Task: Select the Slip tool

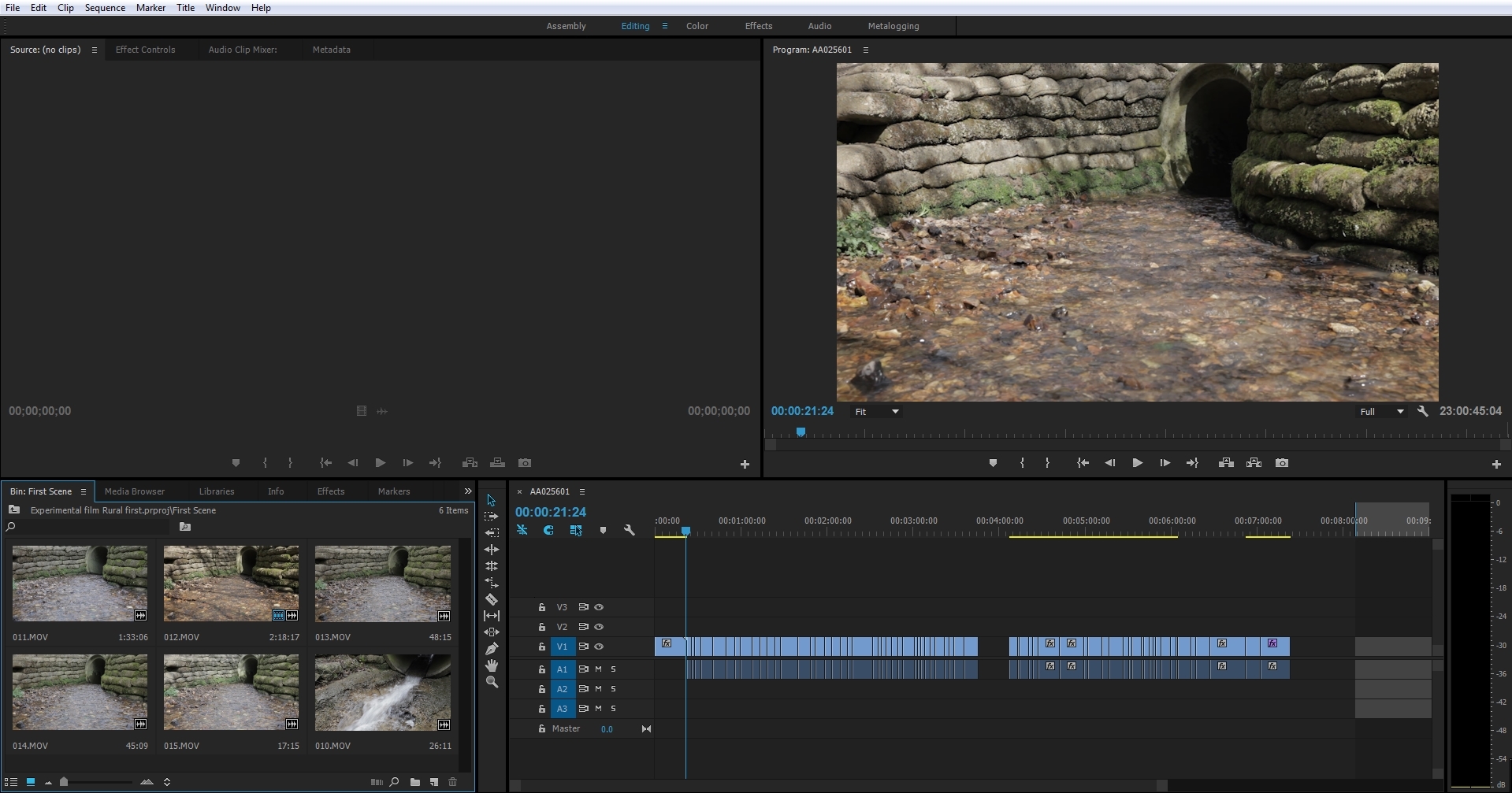Action: (491, 616)
